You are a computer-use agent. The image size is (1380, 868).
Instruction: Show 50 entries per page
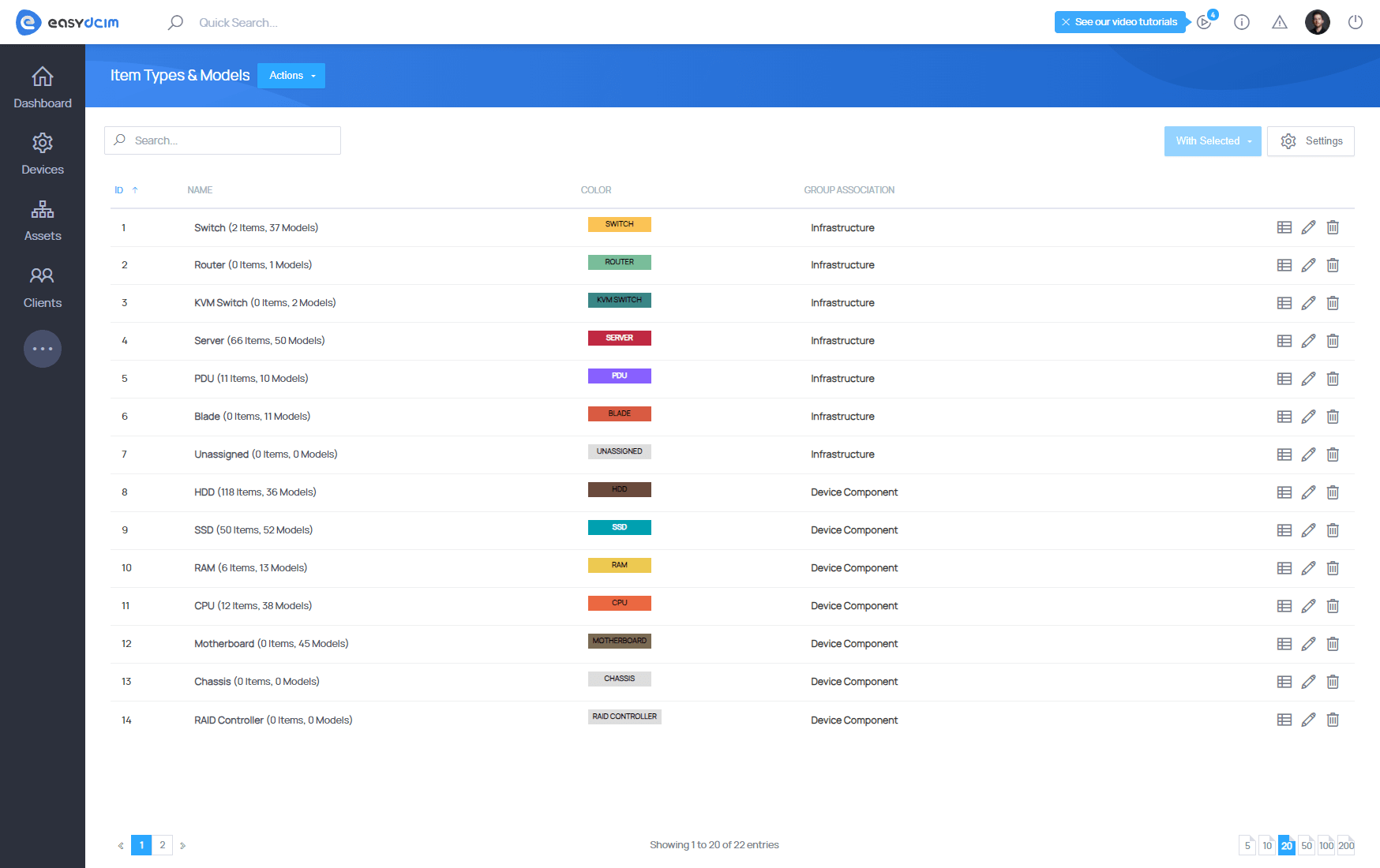coord(1307,845)
